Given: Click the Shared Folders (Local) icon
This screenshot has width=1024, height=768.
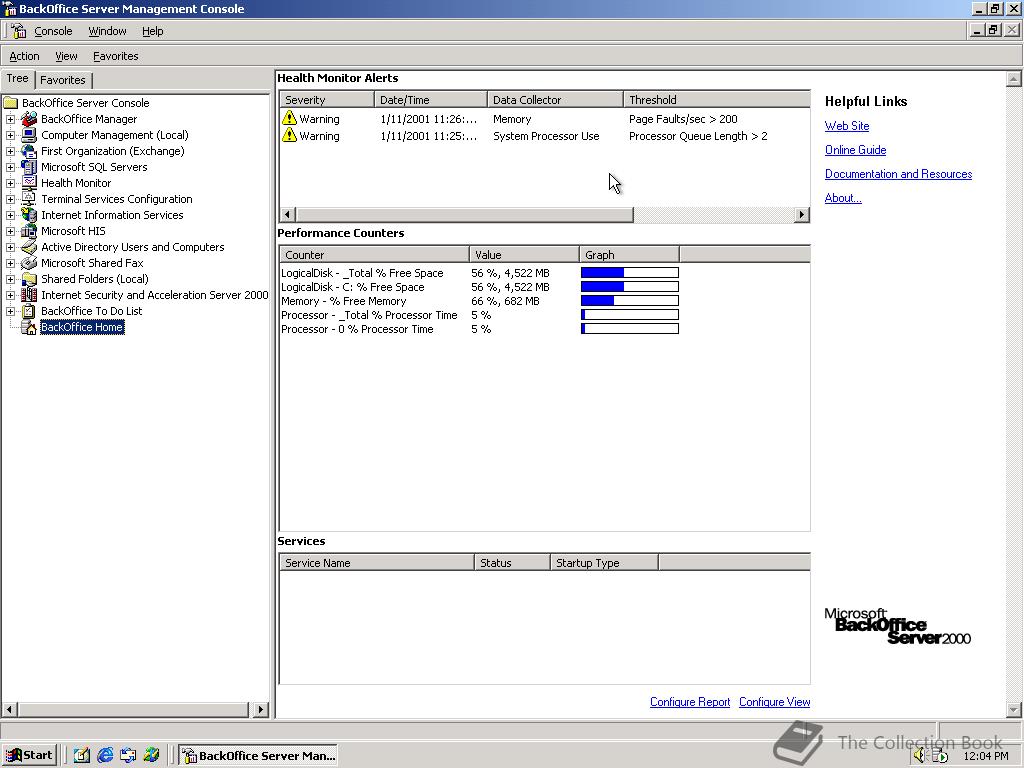Looking at the screenshot, I should (x=29, y=279).
